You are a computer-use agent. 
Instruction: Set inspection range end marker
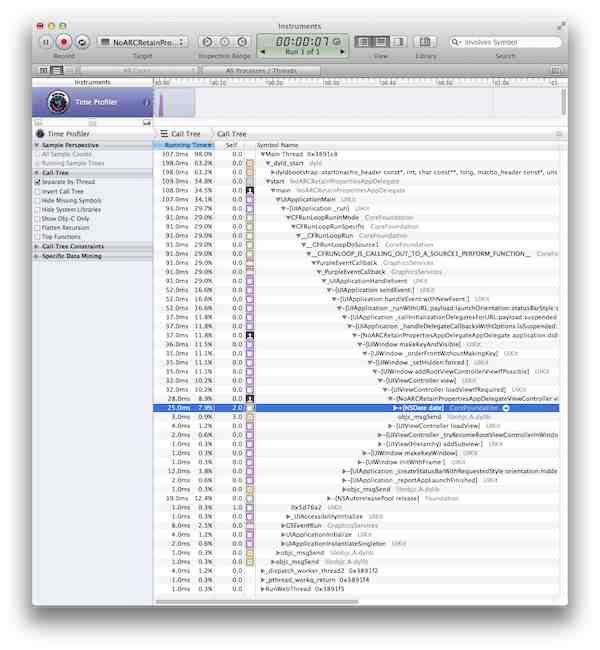click(x=243, y=42)
